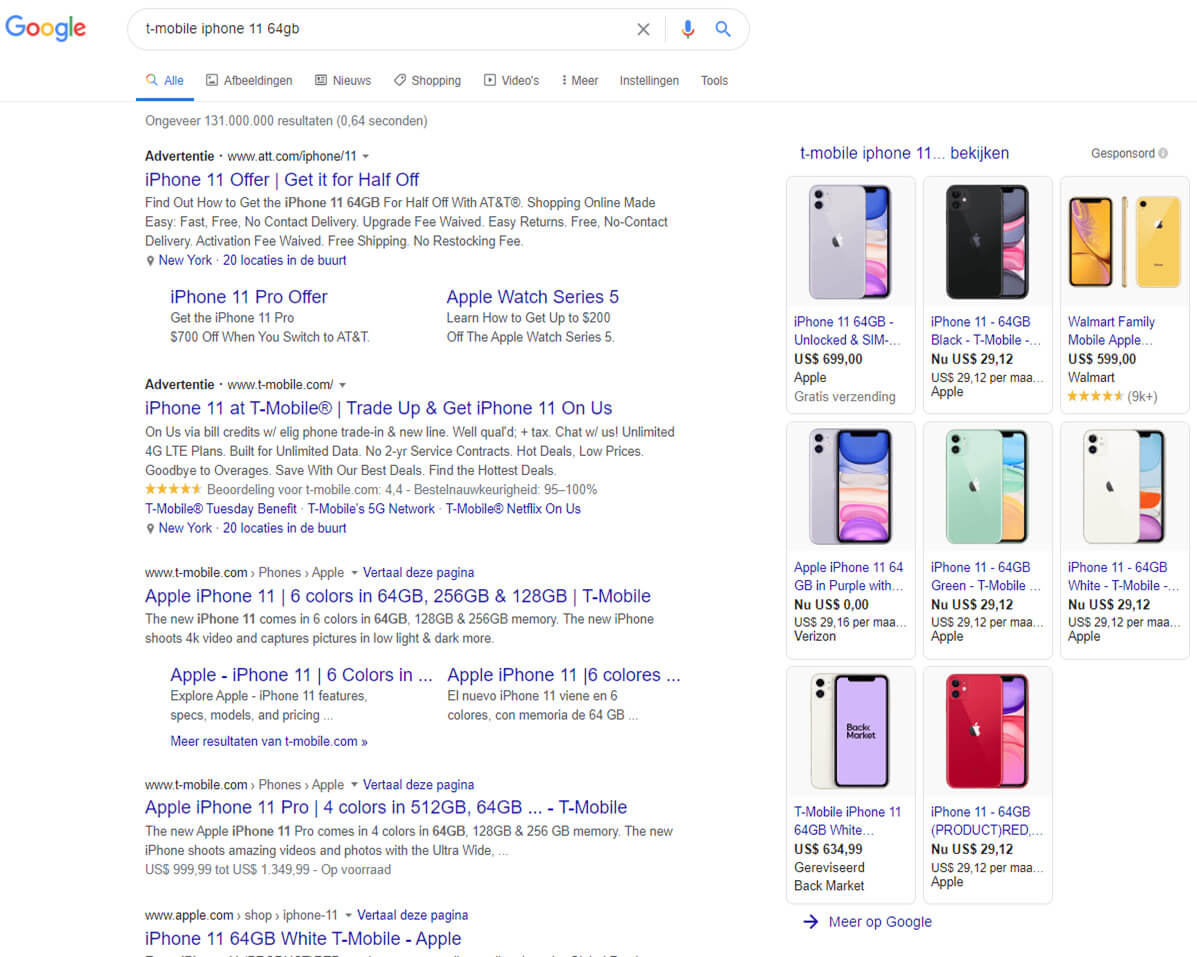Click the map pin icon under AT&T ad
Image resolution: width=1197 pixels, height=957 pixels.
click(150, 261)
